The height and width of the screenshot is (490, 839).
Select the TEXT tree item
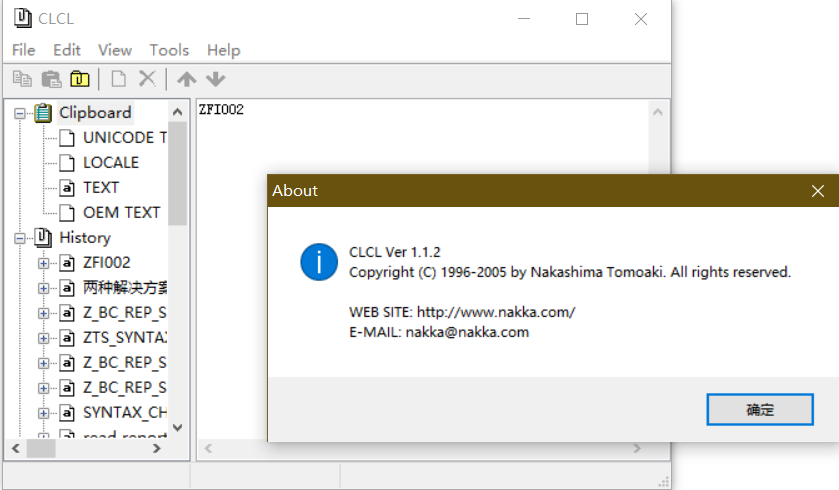click(x=101, y=188)
